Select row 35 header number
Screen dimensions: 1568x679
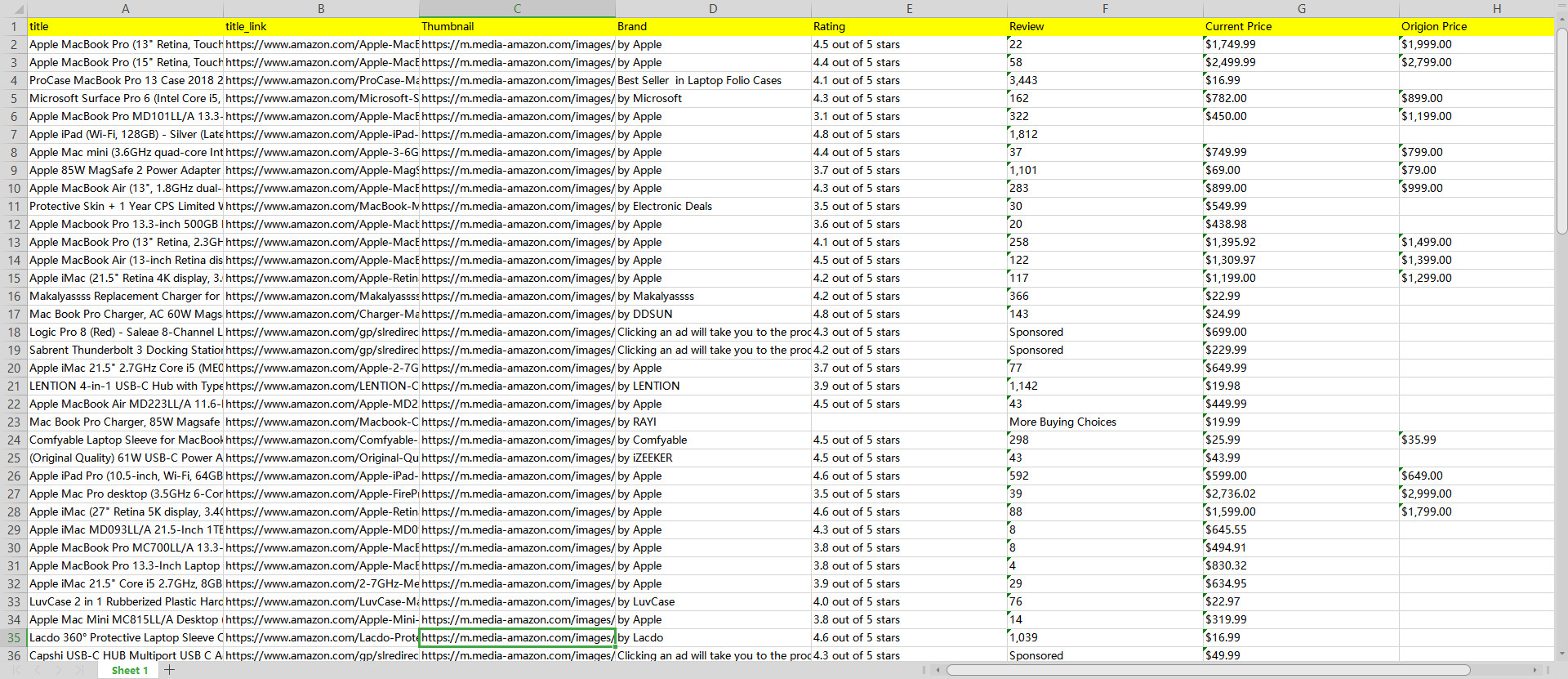14,637
